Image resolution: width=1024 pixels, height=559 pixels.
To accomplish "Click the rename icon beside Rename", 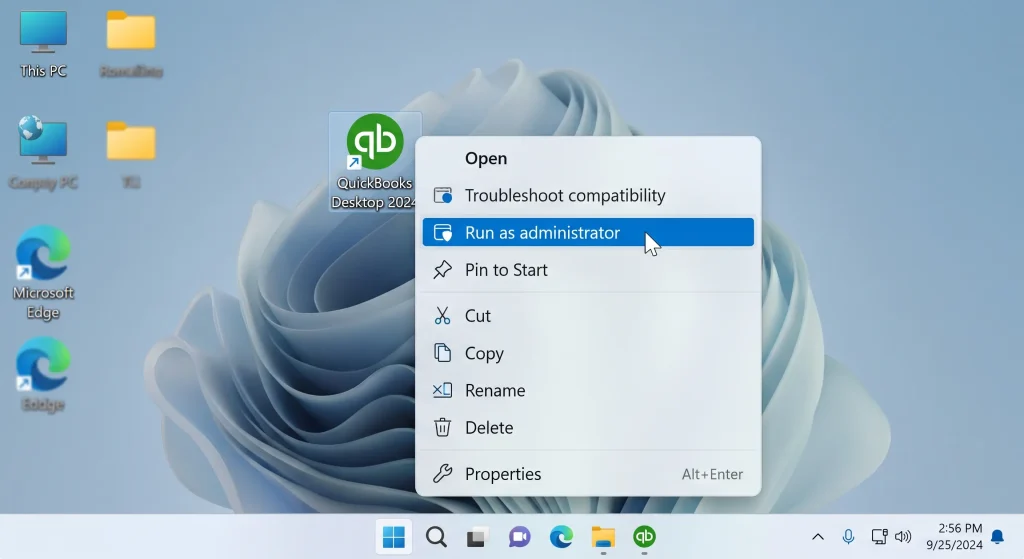I will pos(443,391).
